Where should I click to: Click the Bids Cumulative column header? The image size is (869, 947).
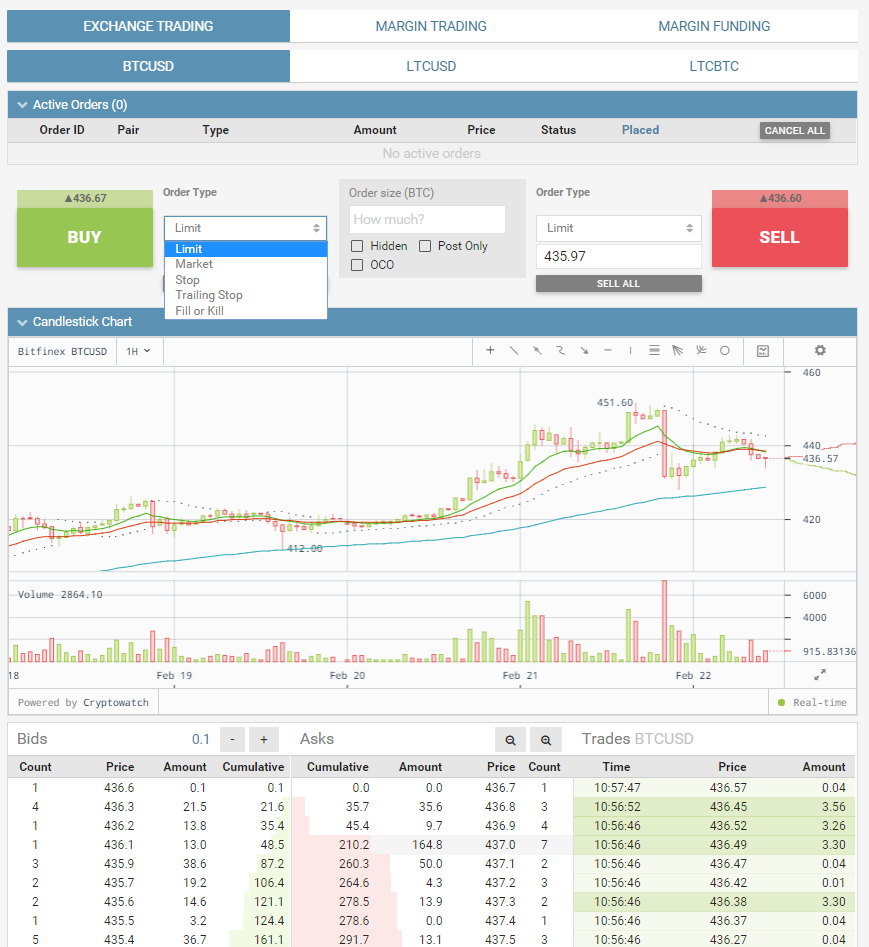click(253, 767)
